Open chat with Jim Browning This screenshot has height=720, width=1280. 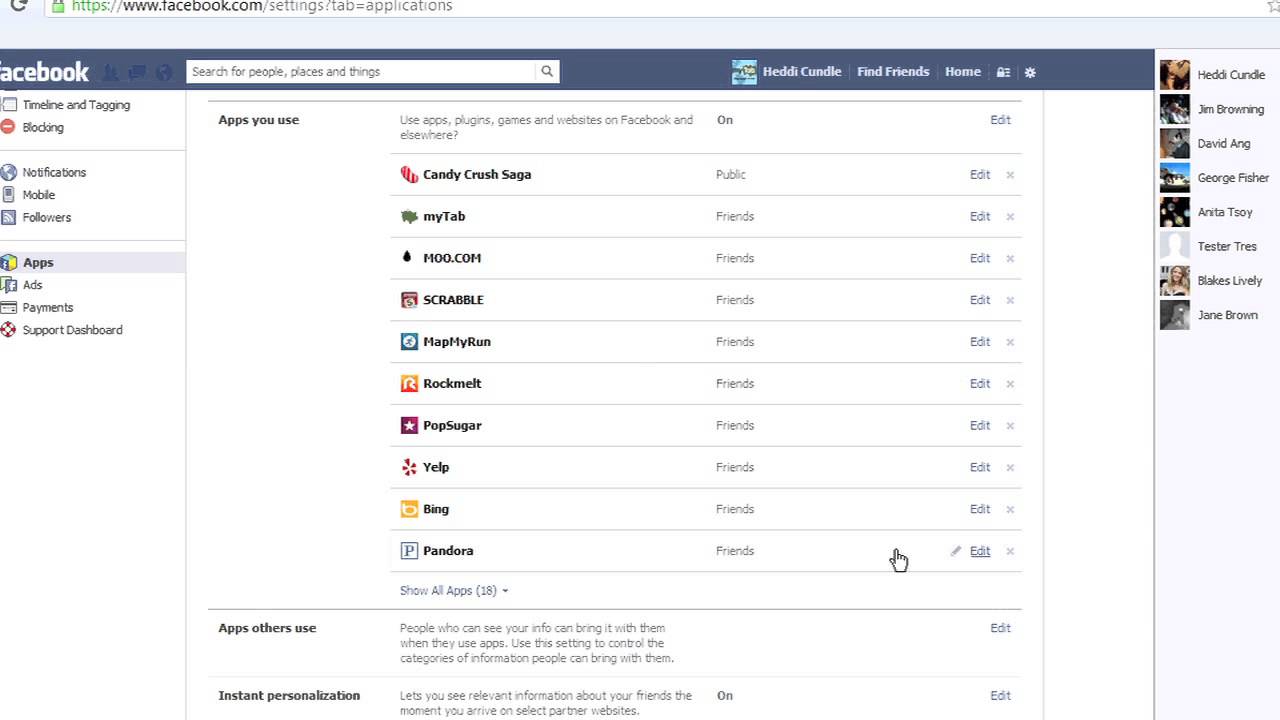[x=1230, y=109]
